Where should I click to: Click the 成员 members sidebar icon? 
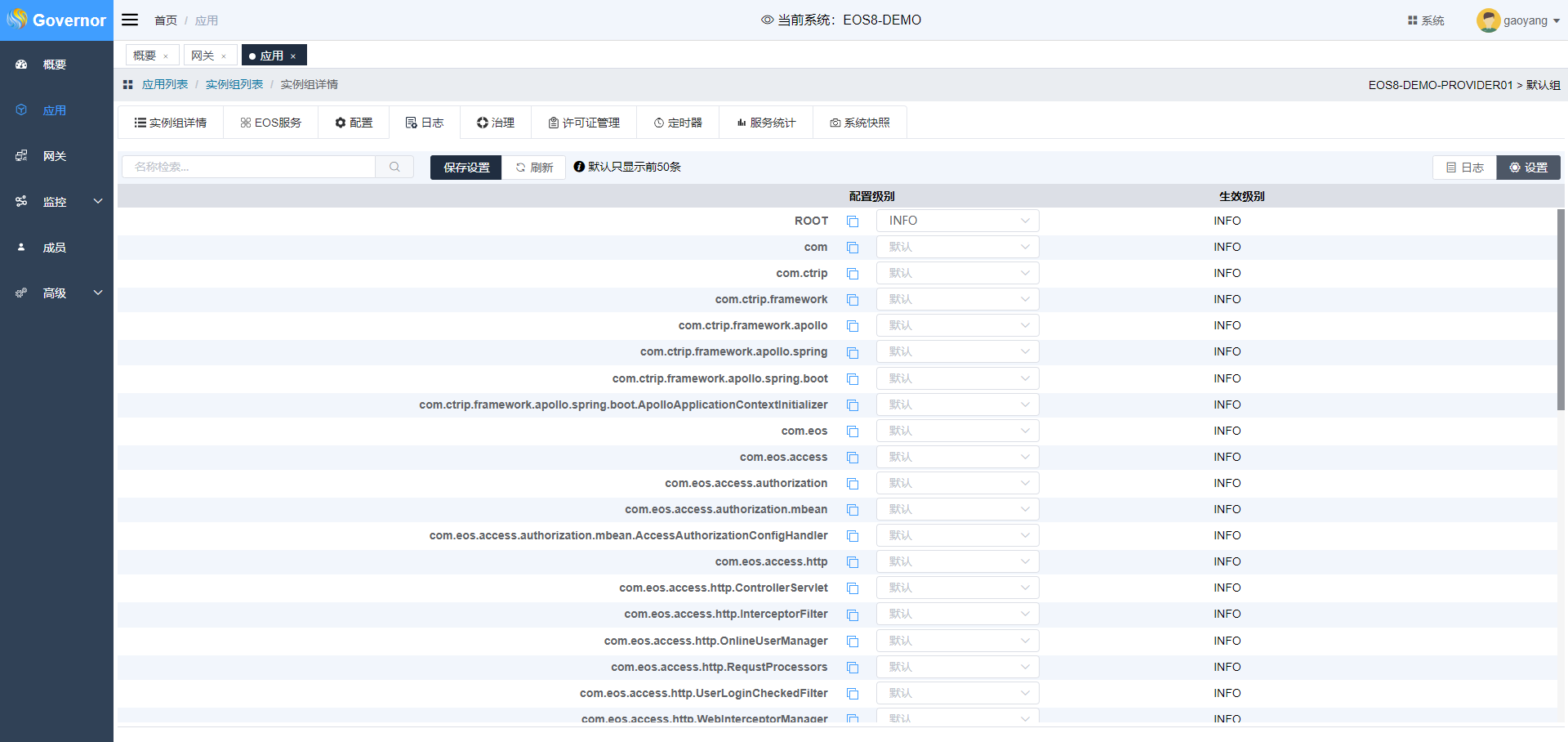[22, 248]
